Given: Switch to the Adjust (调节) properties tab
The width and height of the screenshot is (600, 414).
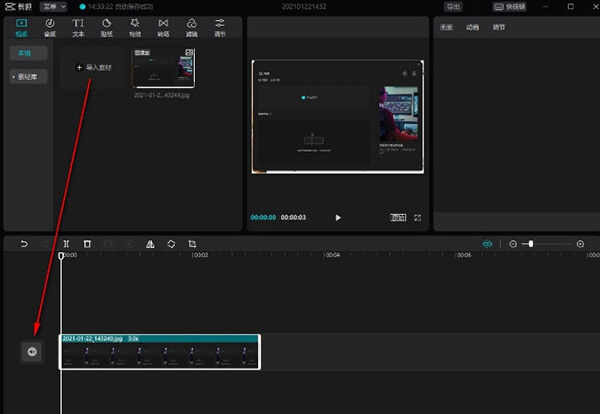Looking at the screenshot, I should (499, 27).
